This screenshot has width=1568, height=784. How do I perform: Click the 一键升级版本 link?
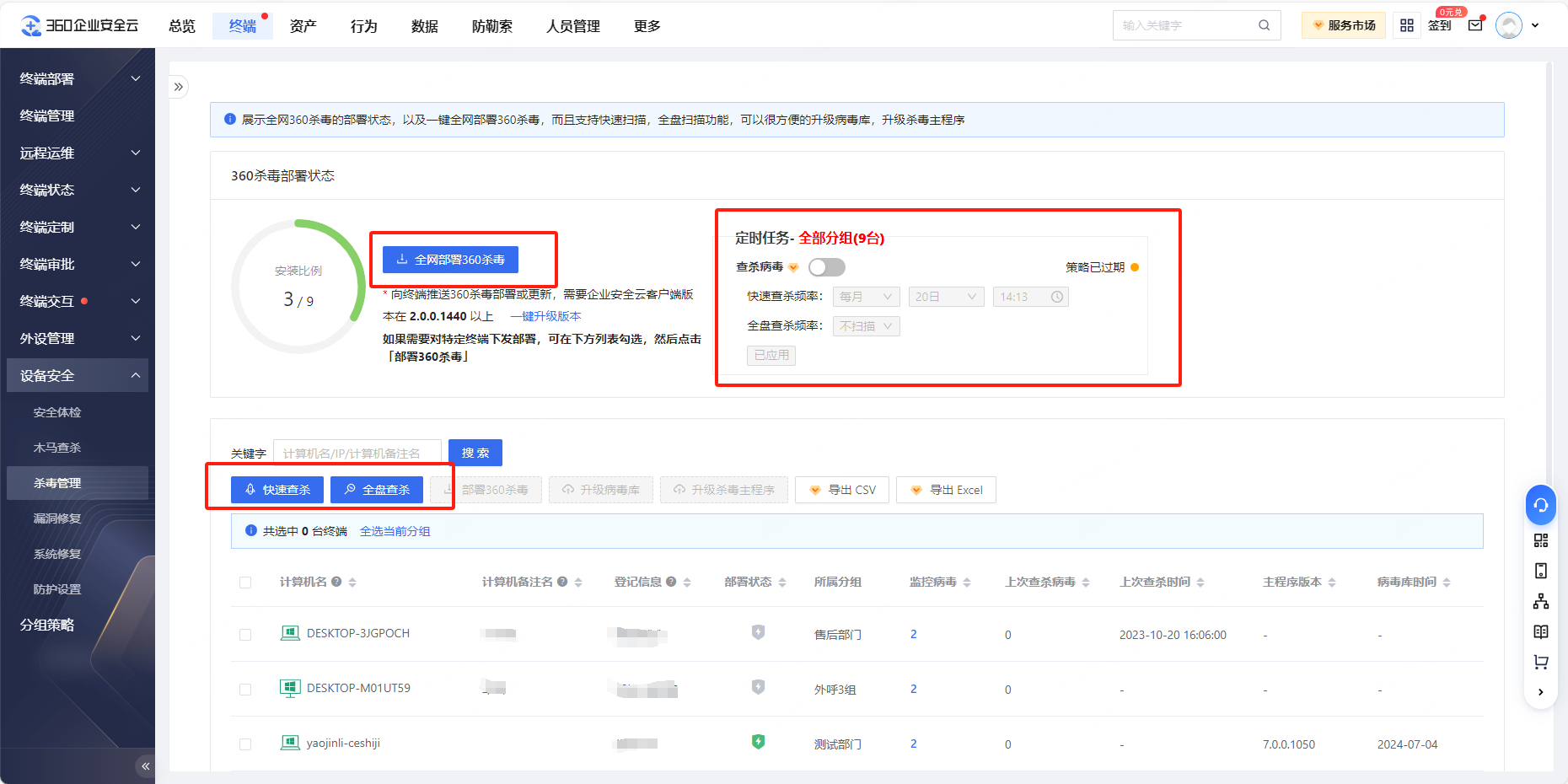pos(545,316)
